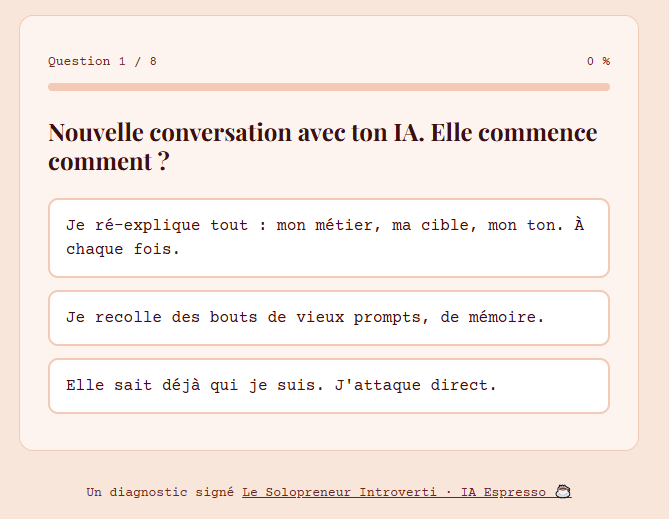
Task: Choose the answer mentioning 'vieux prompts'
Action: tap(329, 318)
